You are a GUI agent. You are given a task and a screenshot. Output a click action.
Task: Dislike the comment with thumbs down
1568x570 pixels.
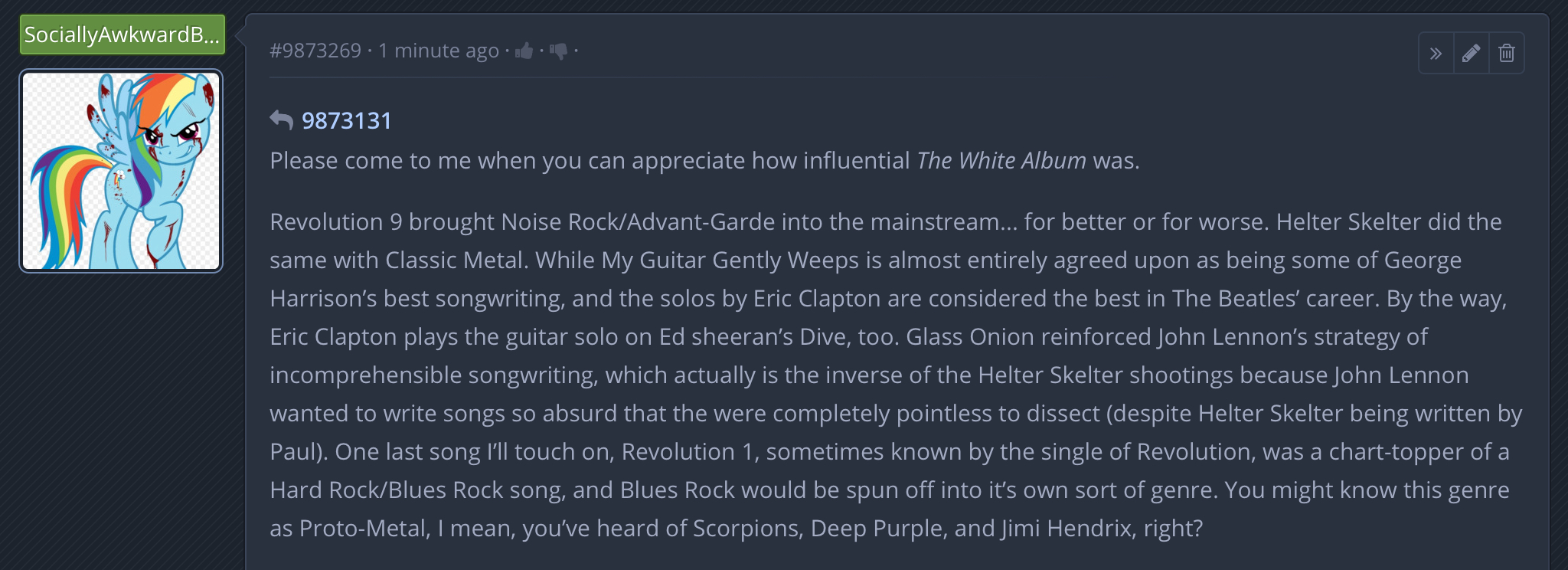tap(558, 51)
